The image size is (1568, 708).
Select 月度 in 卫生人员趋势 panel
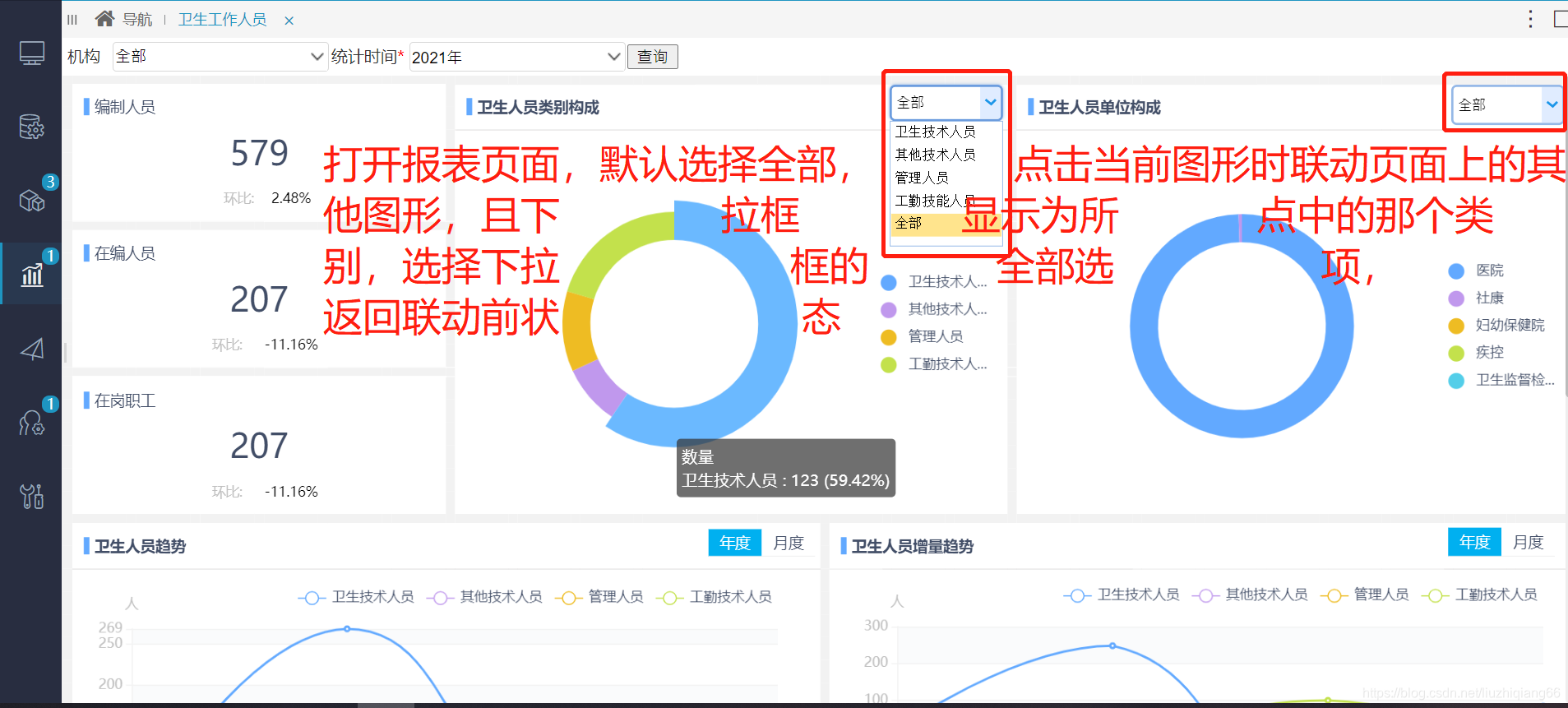(789, 543)
